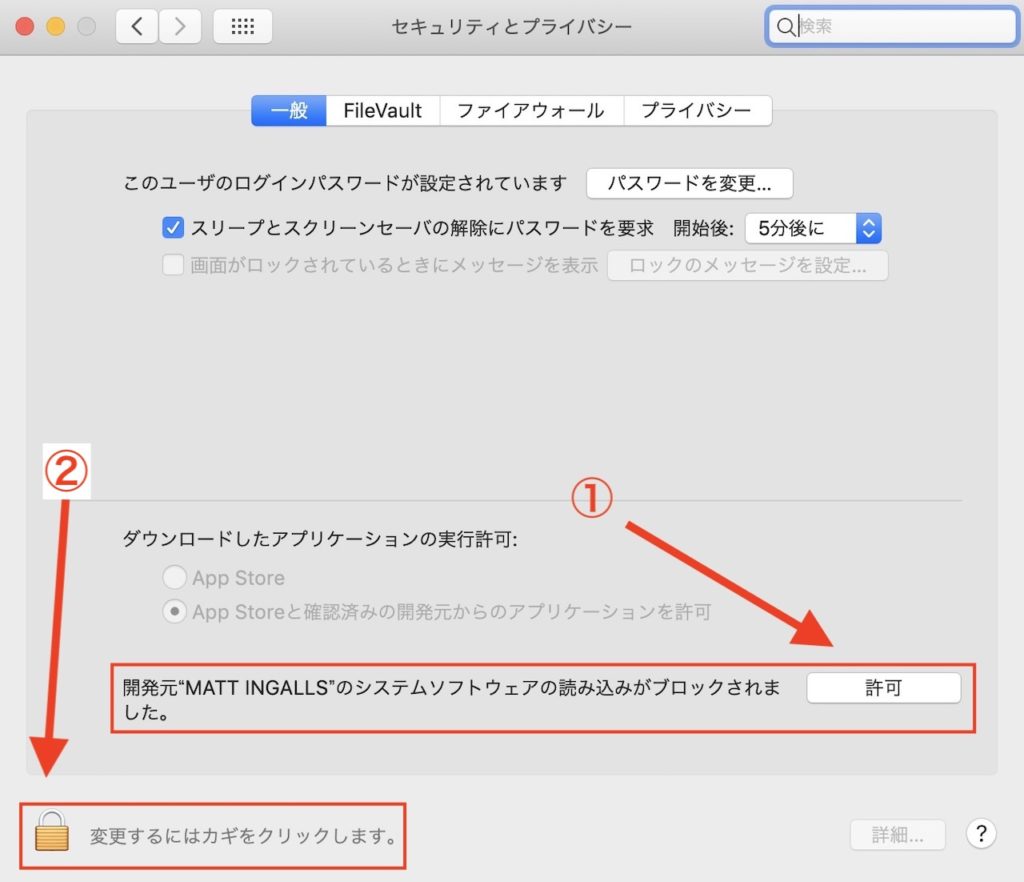1024x882 pixels.
Task: Select App Store and identified developers option
Action: point(174,612)
